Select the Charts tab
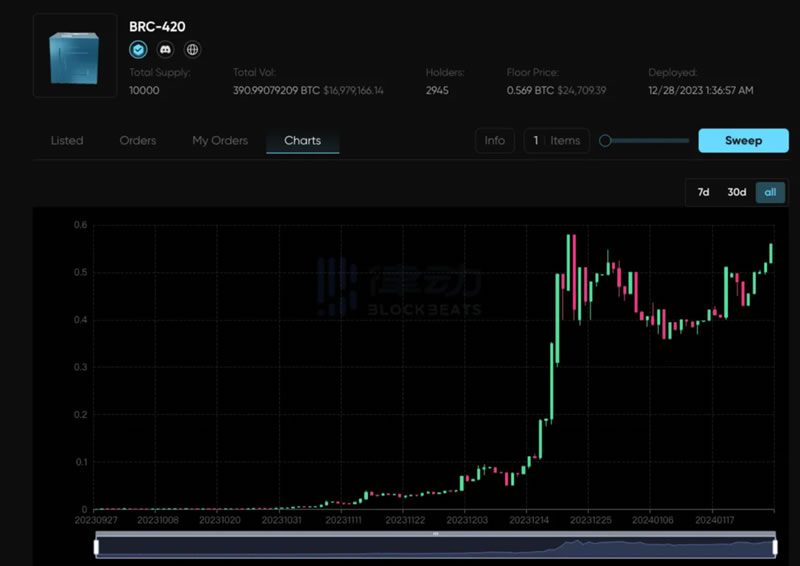This screenshot has height=566, width=800. (302, 140)
